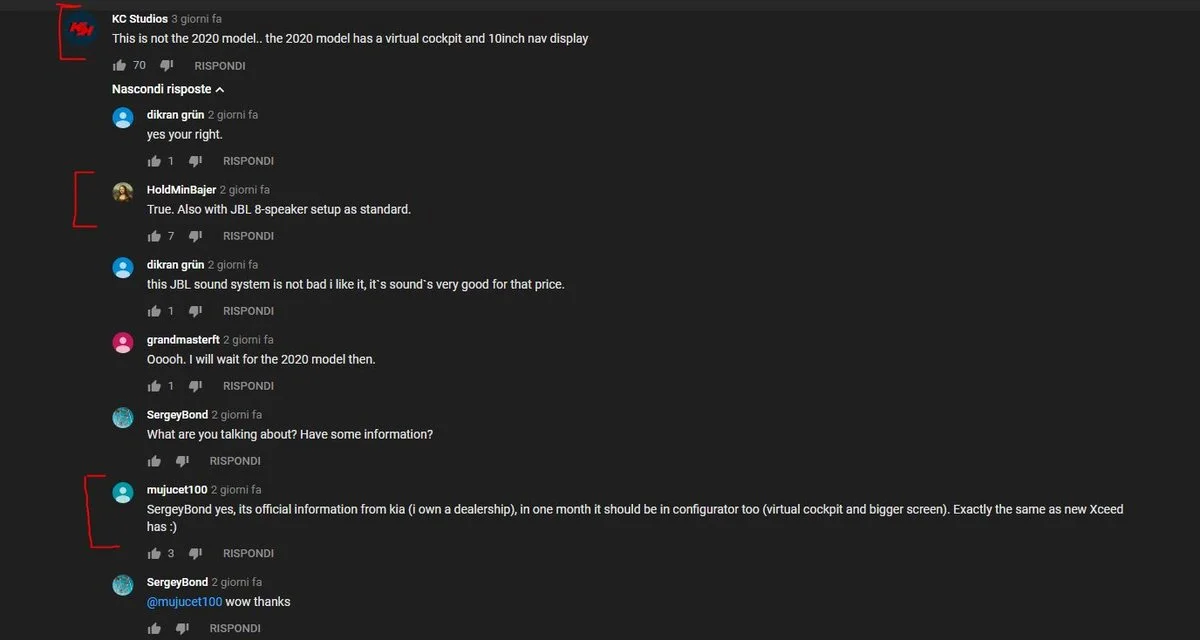This screenshot has height=640, width=1200.
Task: Click RISPONDI under KC Studios comment
Action: (220, 66)
